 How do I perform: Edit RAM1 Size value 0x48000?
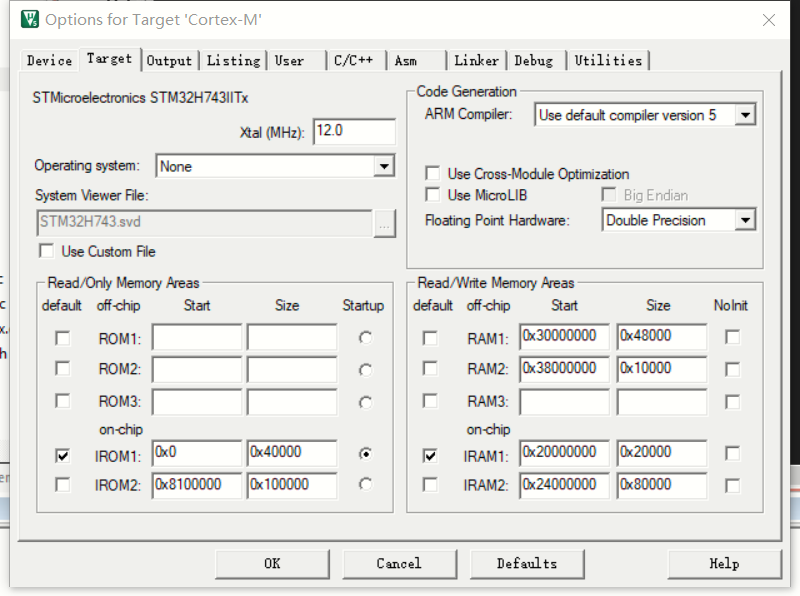point(662,337)
